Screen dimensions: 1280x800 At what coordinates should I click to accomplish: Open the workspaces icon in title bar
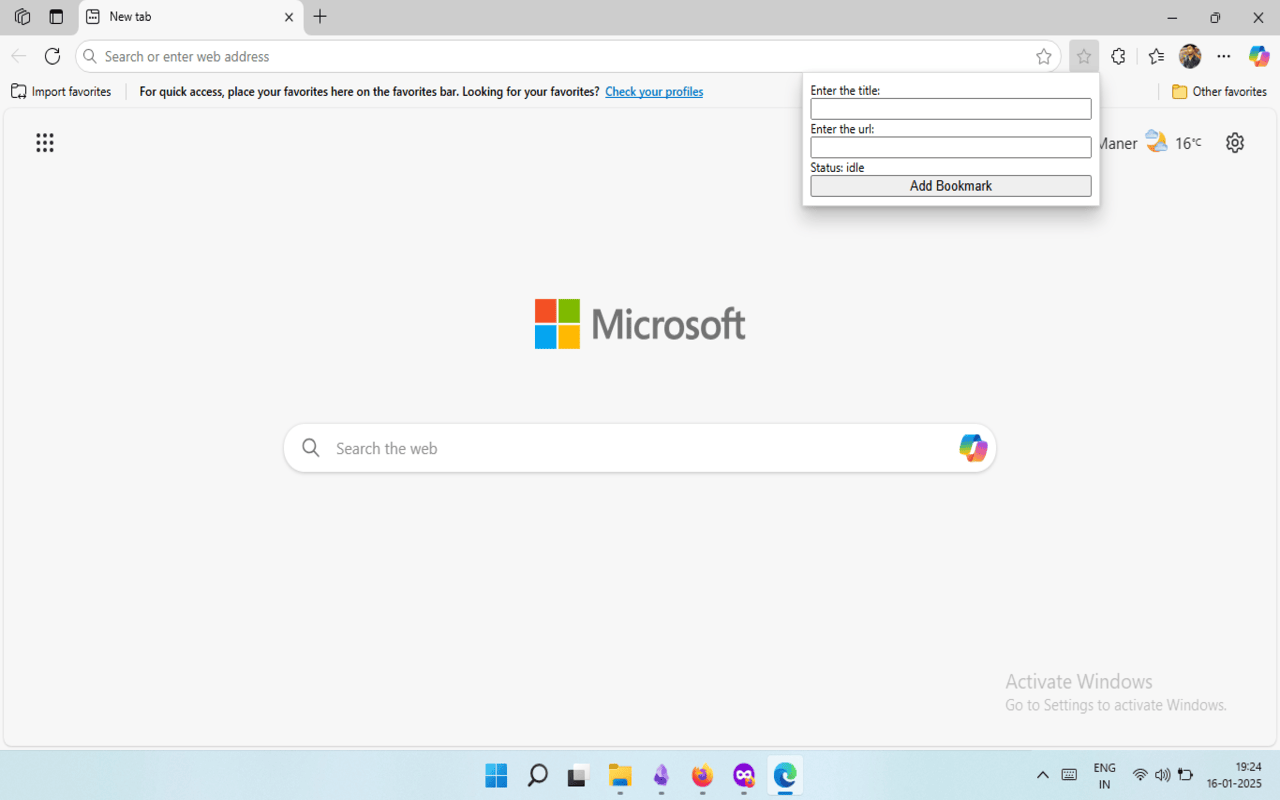pos(22,17)
